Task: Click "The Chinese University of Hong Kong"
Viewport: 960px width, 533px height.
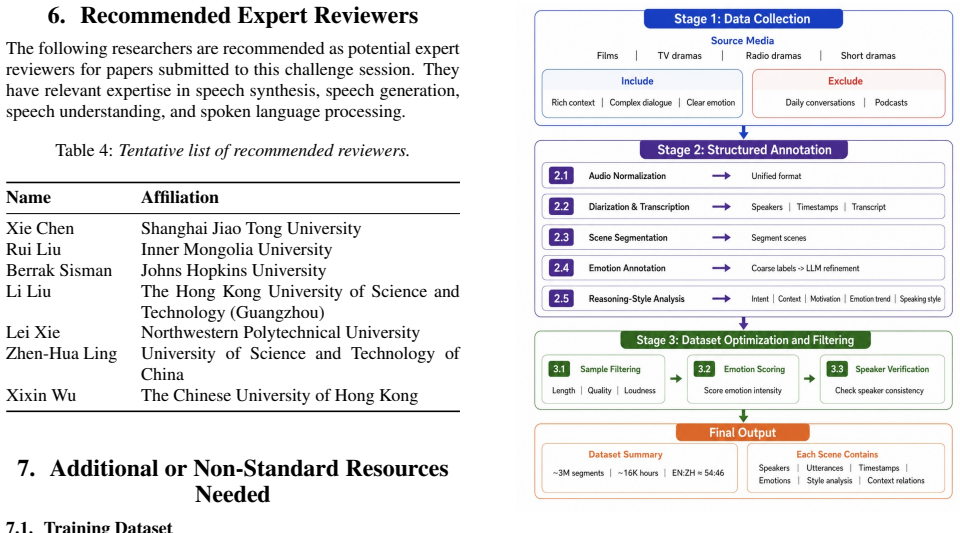Action: (279, 396)
